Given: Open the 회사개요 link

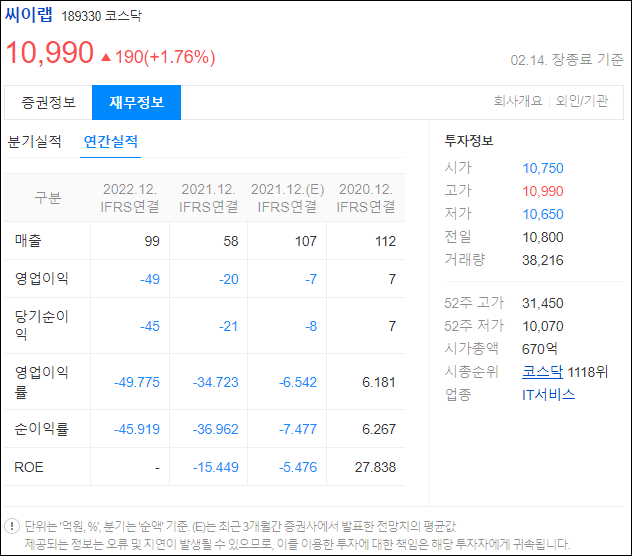Looking at the screenshot, I should (518, 101).
